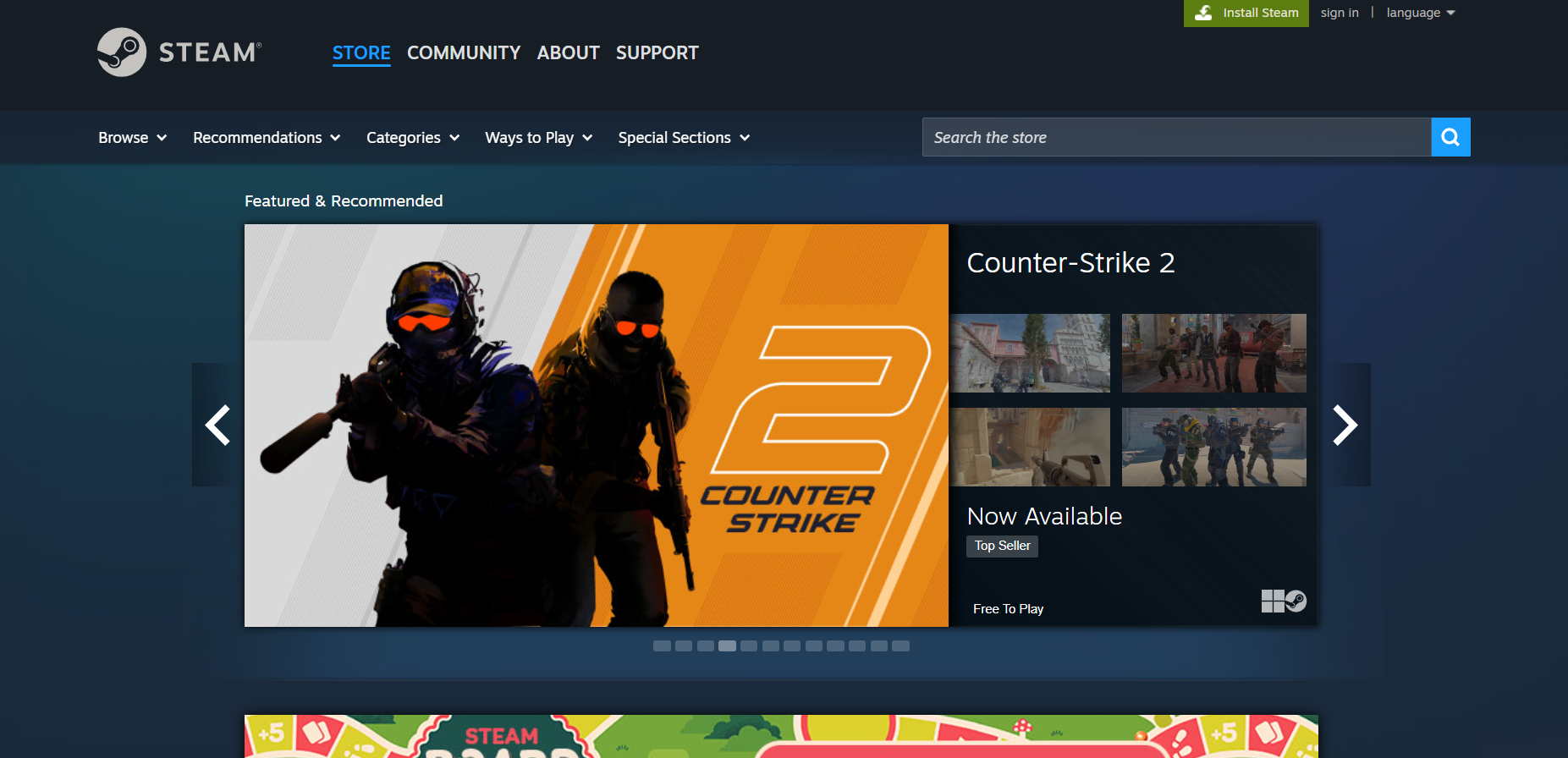1568x758 pixels.
Task: Select the last carousel page dot
Action: click(900, 646)
